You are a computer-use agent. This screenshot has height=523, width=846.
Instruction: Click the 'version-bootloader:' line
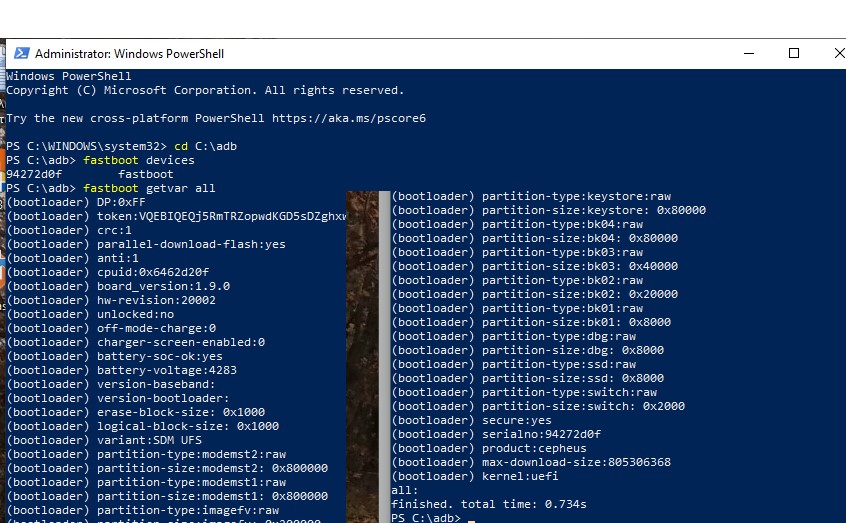pos(118,399)
